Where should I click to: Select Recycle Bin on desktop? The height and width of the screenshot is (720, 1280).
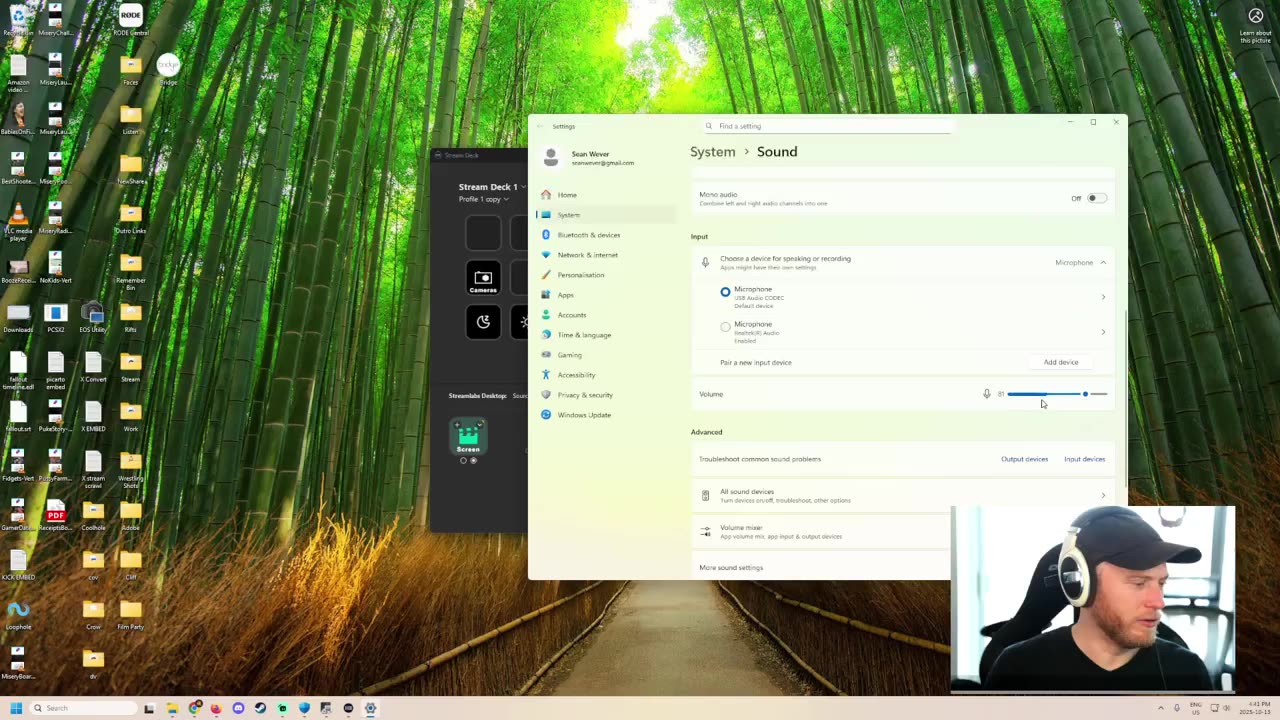coord(17,20)
